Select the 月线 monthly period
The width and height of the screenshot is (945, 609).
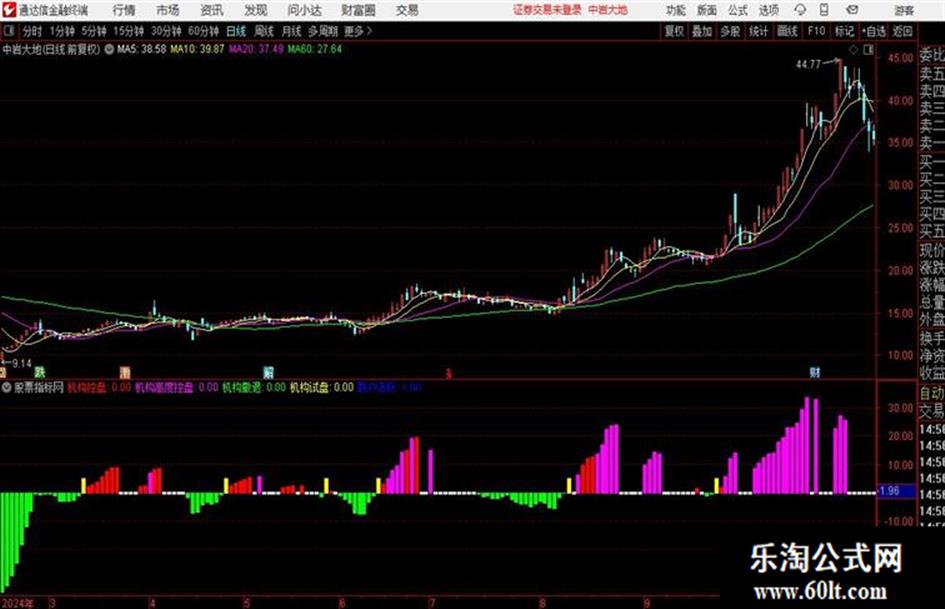[x=291, y=31]
